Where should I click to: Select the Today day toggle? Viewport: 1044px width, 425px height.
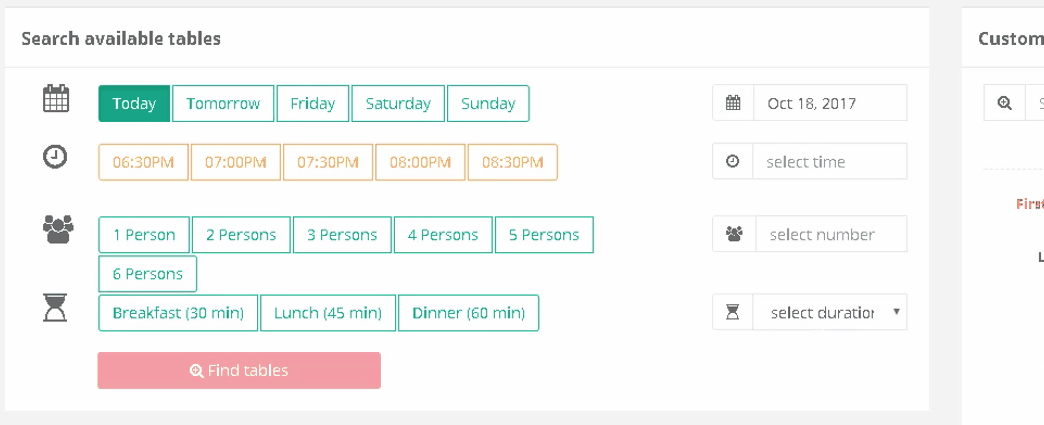pos(134,103)
